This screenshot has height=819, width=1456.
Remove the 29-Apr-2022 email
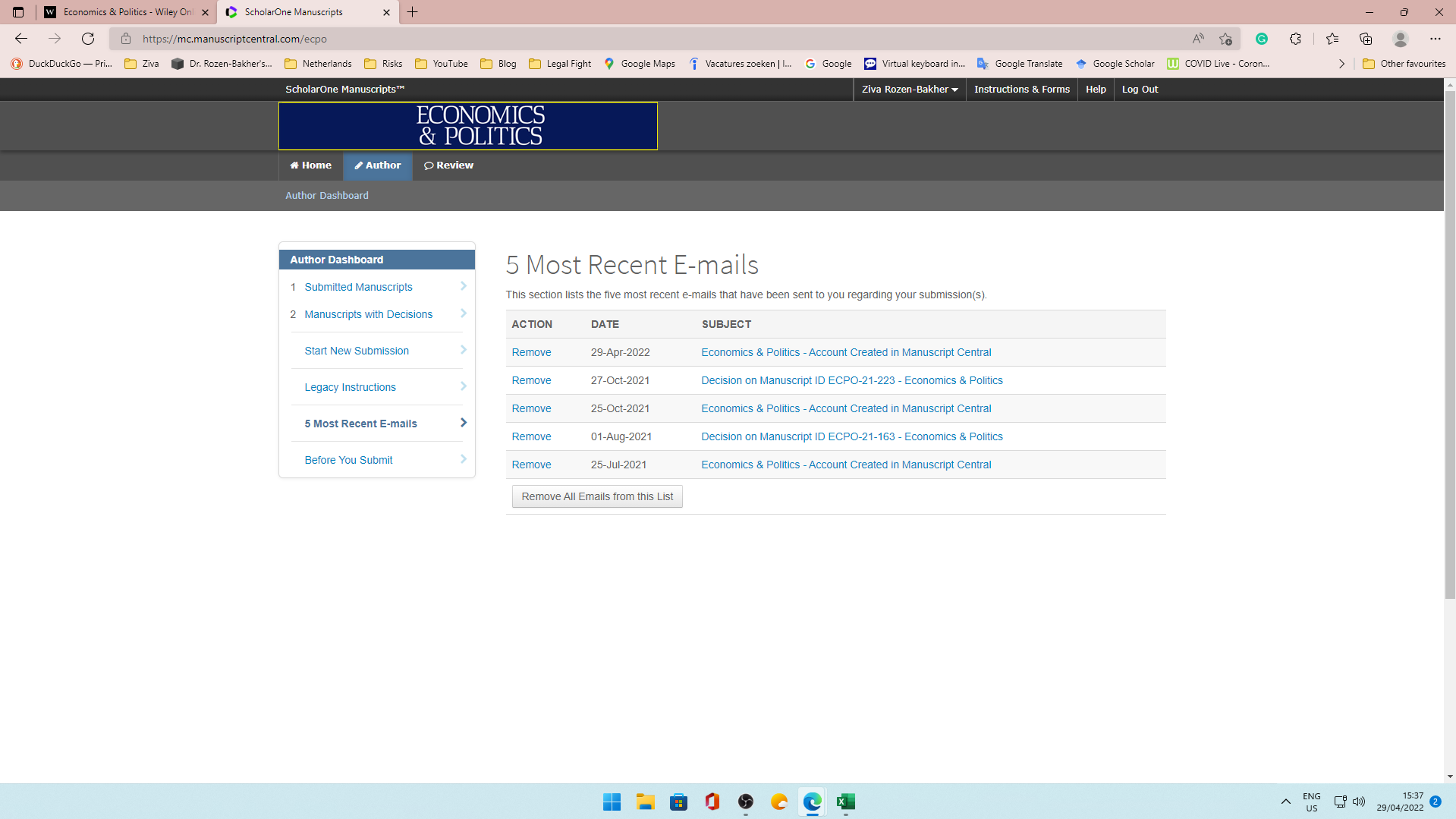[x=531, y=352]
